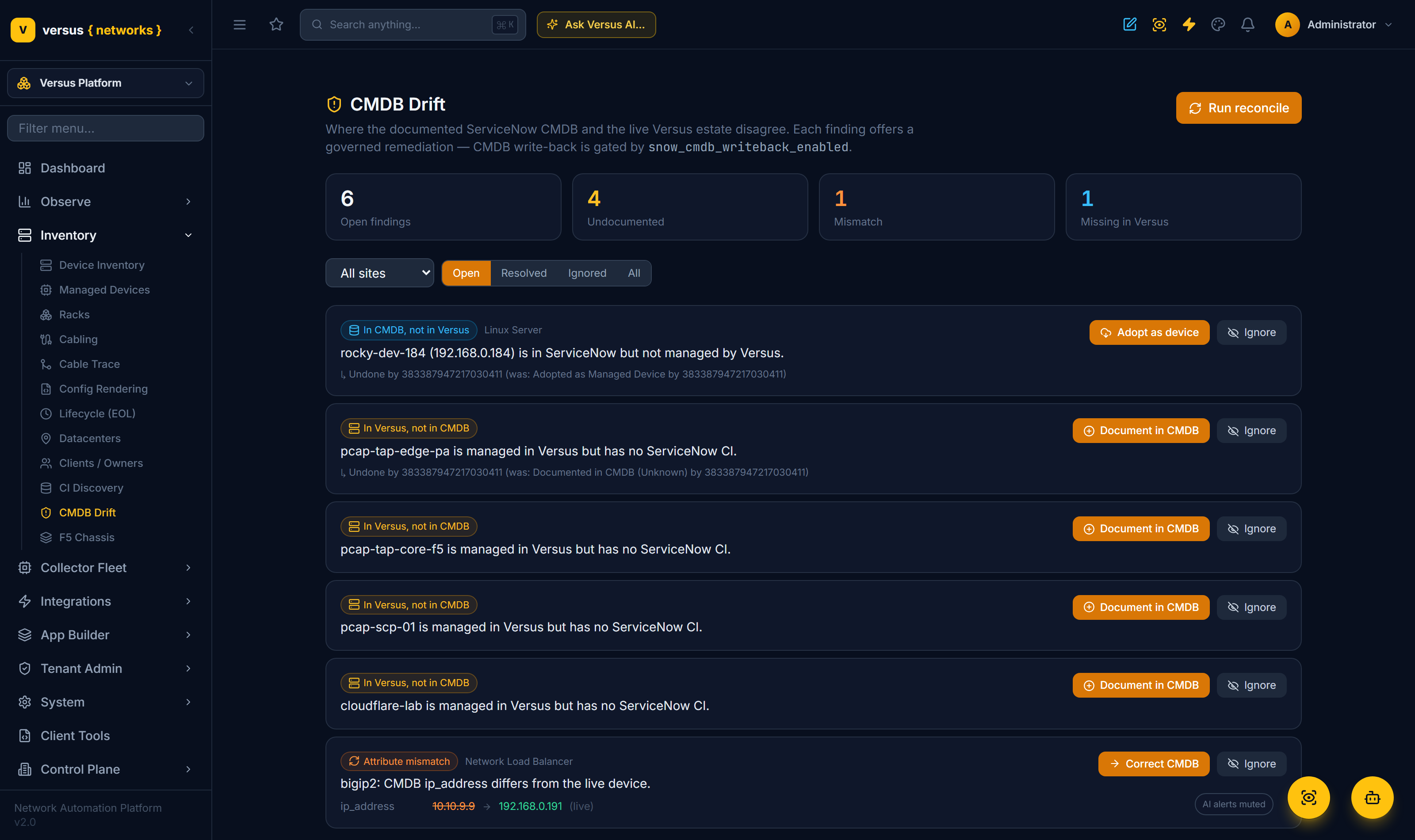Open the notifications bell icon
The height and width of the screenshot is (840, 1415).
point(1247,24)
